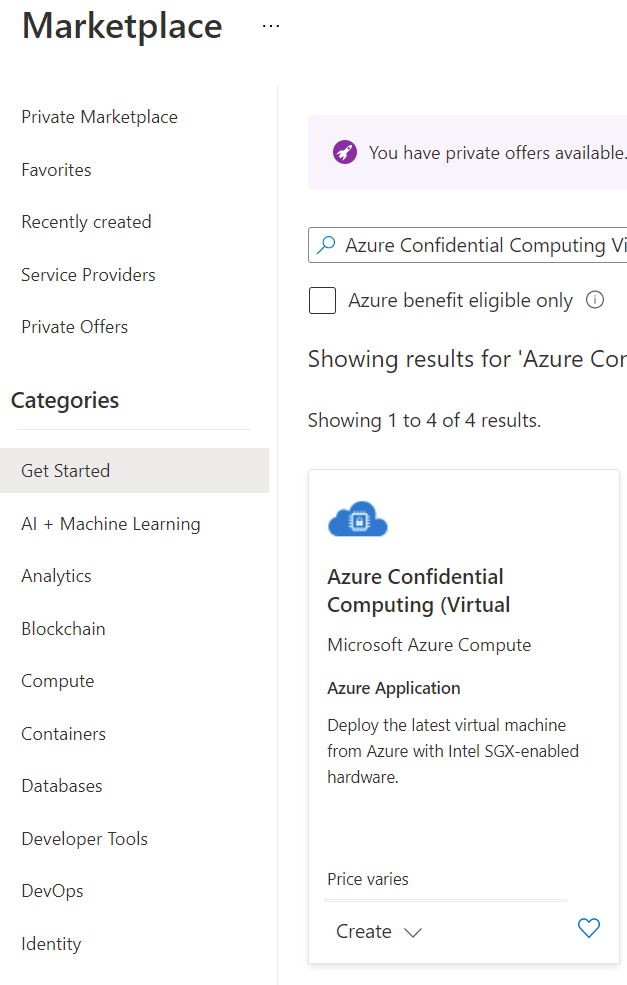Open the Service Providers page
This screenshot has width=627, height=985.
[88, 274]
